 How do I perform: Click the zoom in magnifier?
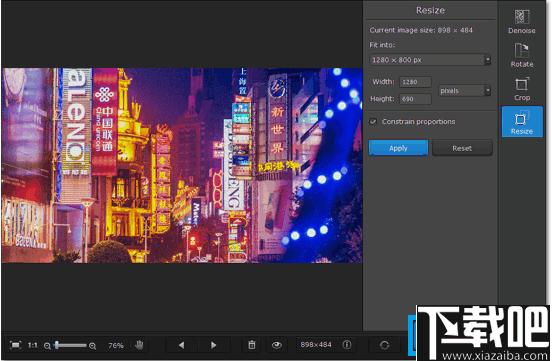[93, 346]
